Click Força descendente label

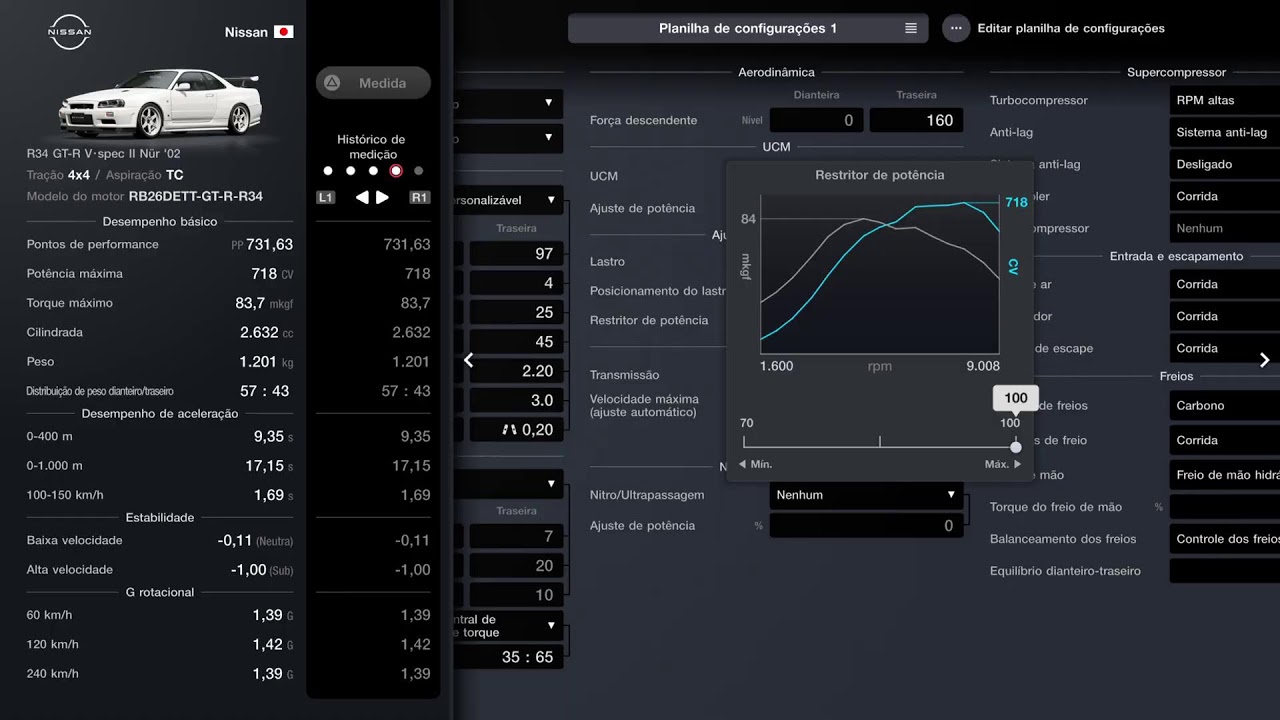(x=643, y=120)
